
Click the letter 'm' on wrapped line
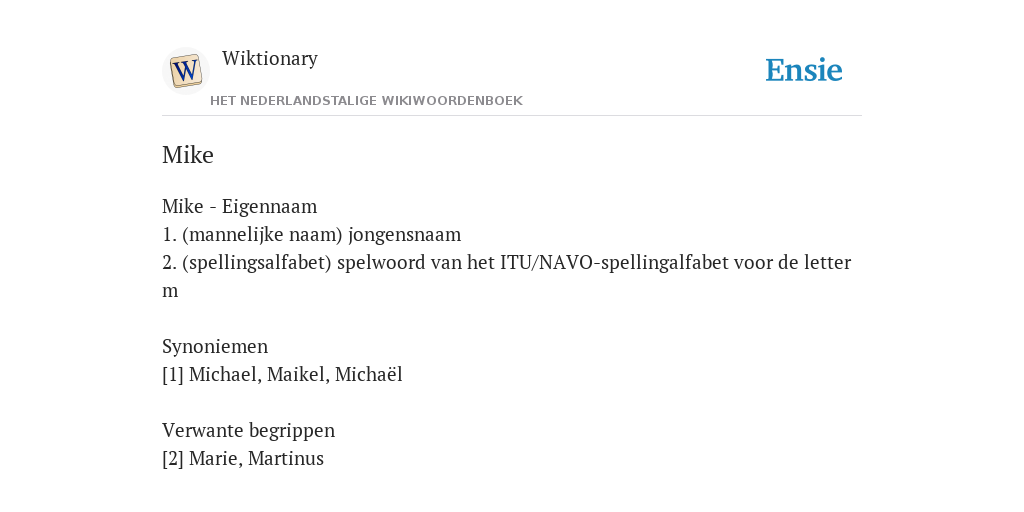(170, 291)
